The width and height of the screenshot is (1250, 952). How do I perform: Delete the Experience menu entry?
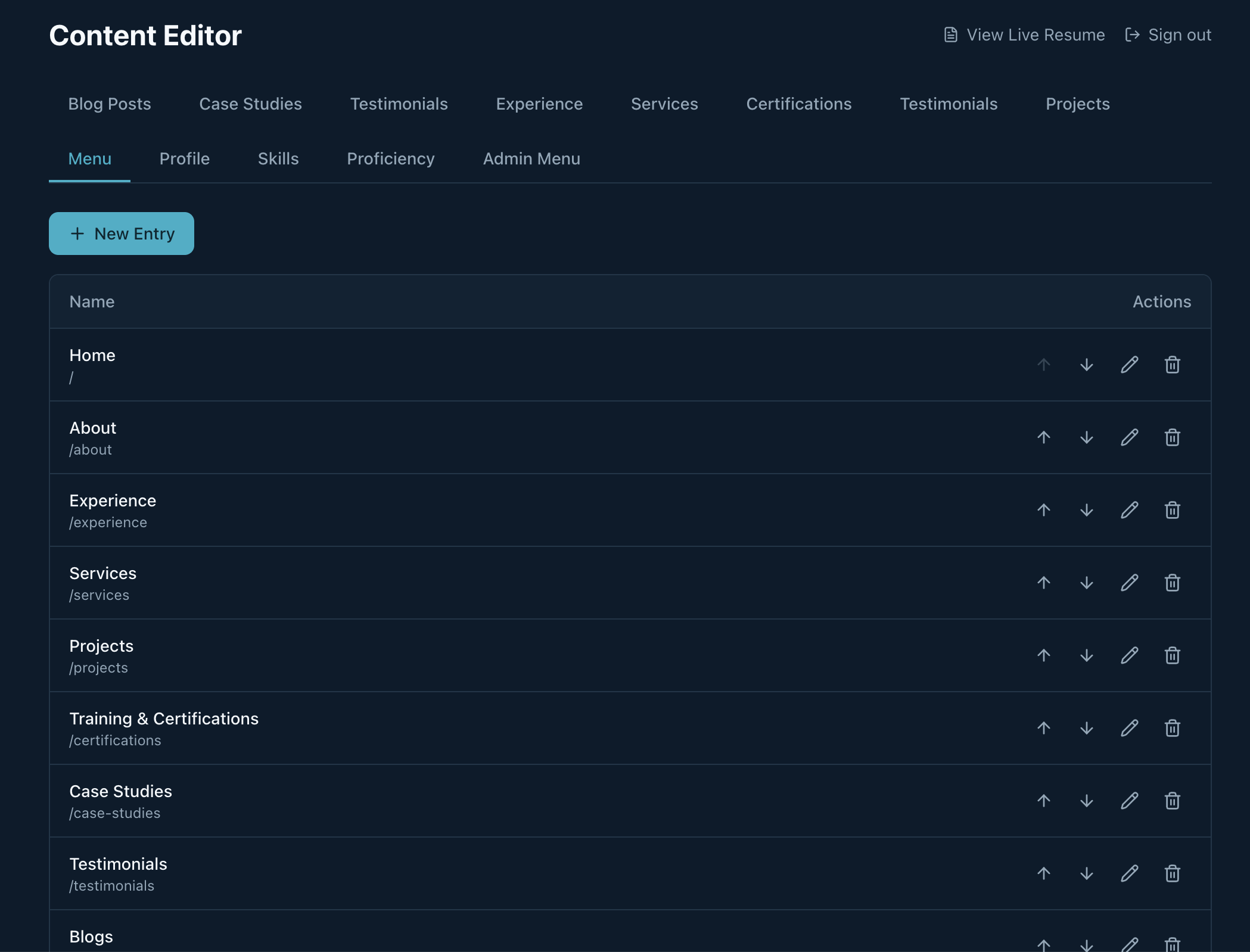(1173, 510)
